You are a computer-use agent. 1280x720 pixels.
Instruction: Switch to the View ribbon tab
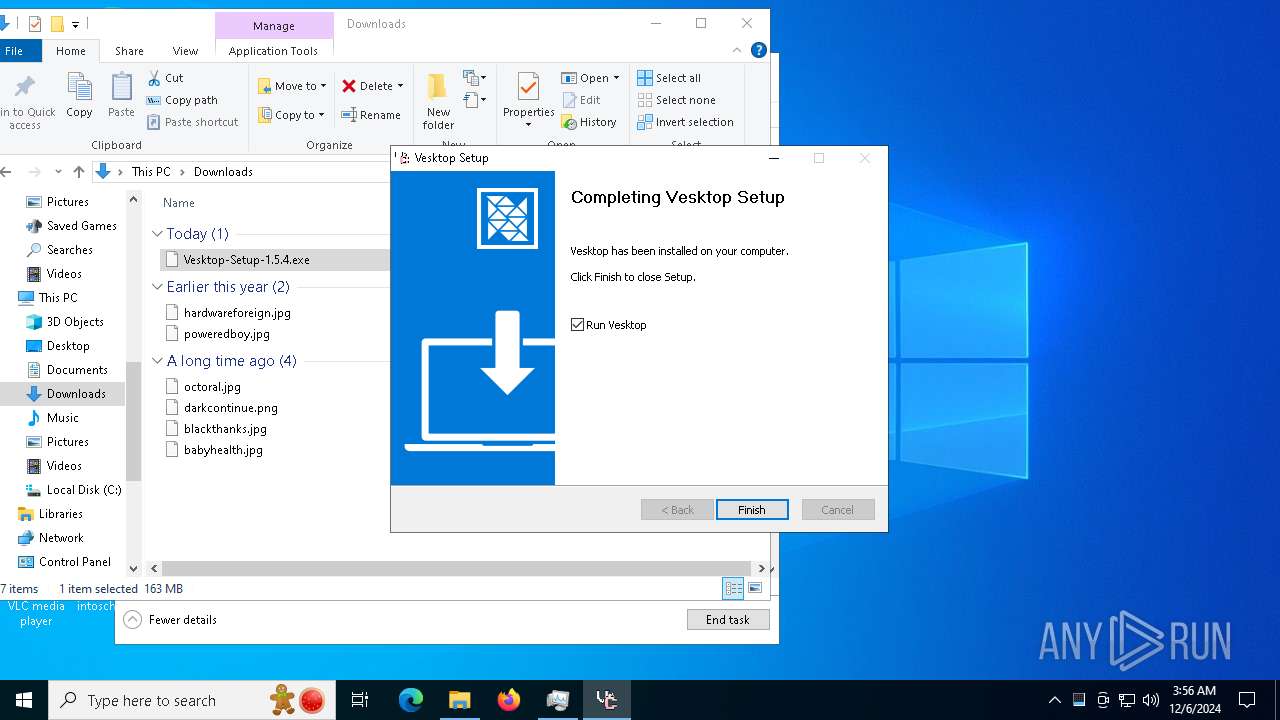click(x=185, y=51)
